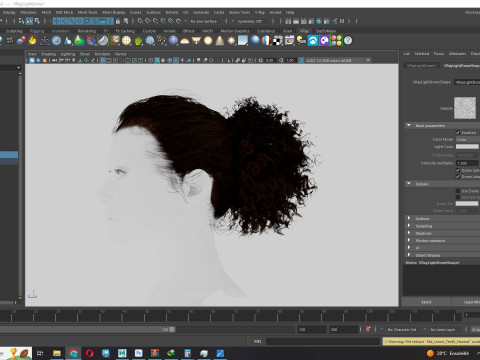The image size is (480, 360).
Task: Open the light bulb lister shelf icon
Action: coord(301,41)
